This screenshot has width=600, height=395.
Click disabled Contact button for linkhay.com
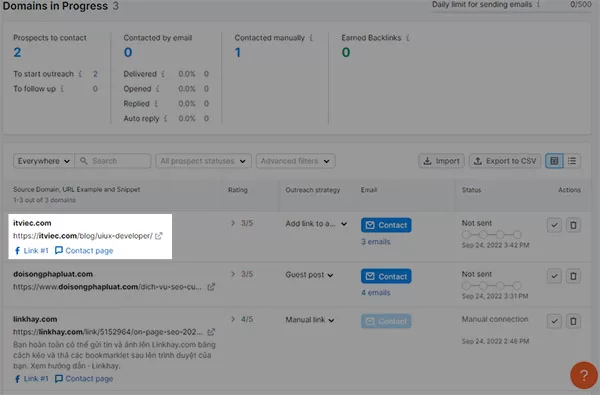tap(386, 322)
